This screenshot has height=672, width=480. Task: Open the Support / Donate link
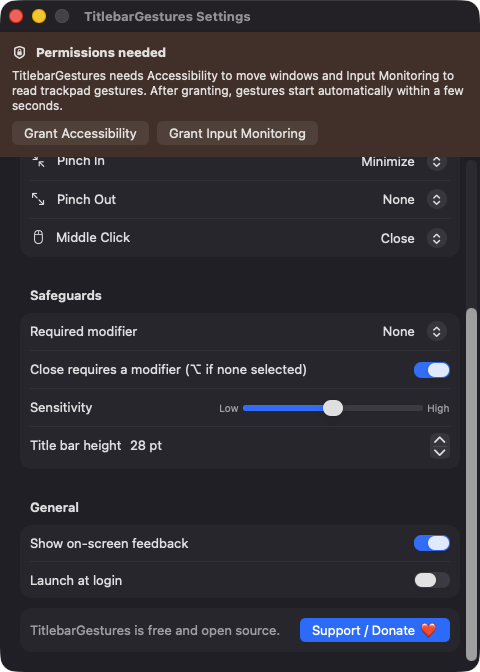375,630
